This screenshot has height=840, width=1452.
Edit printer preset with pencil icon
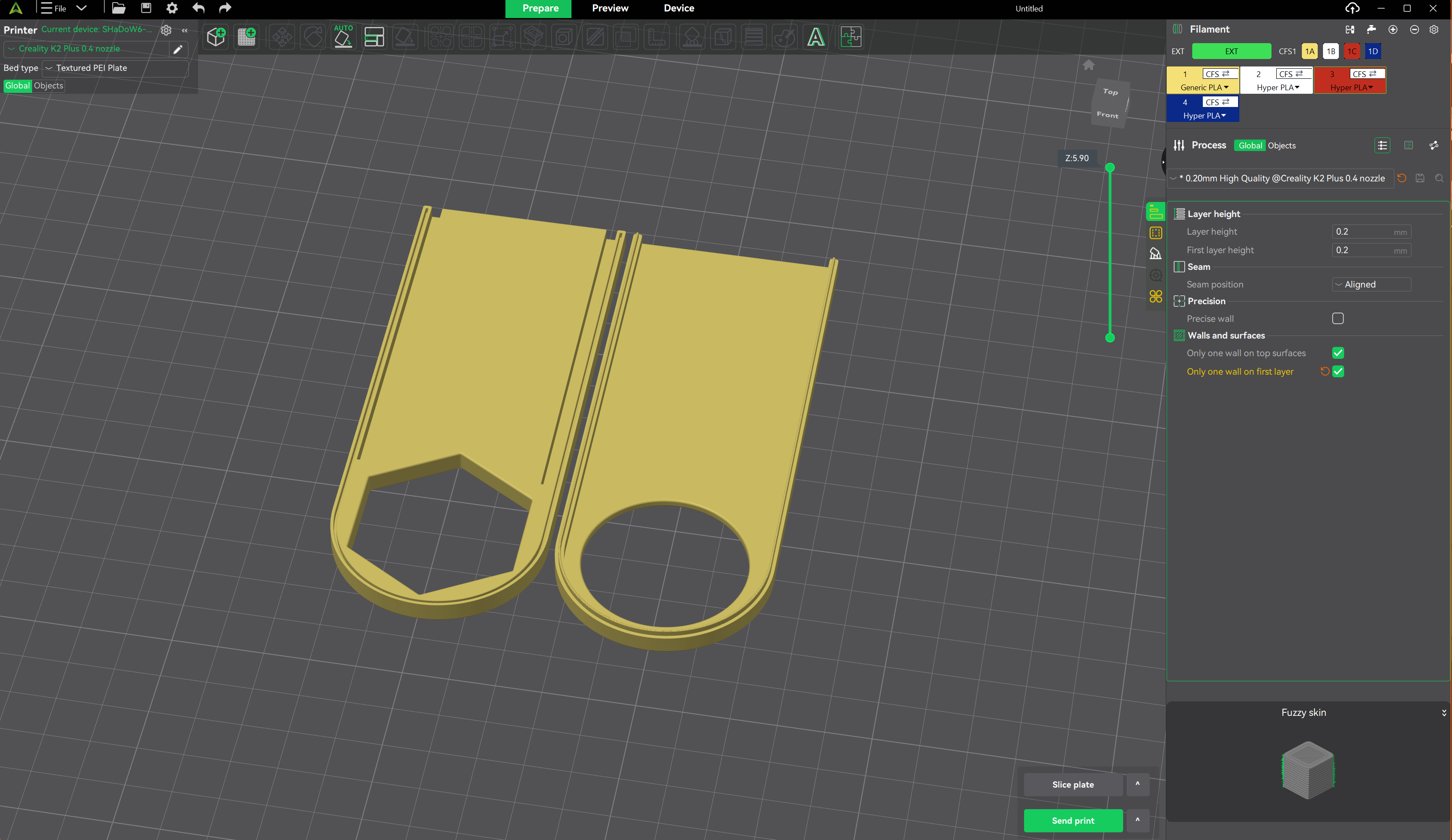(178, 49)
